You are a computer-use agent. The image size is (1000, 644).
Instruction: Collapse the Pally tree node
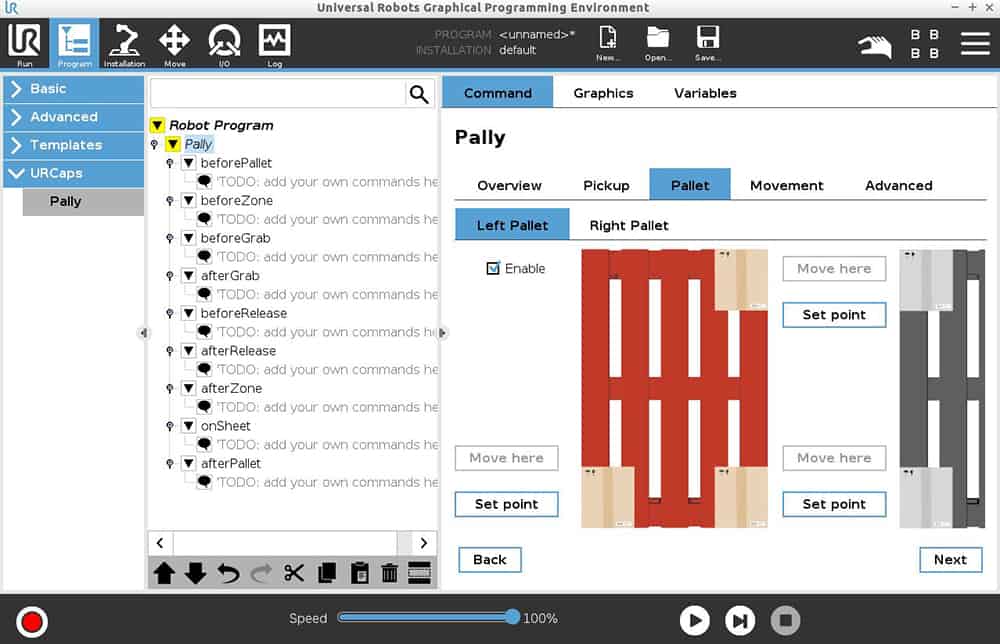tap(173, 144)
